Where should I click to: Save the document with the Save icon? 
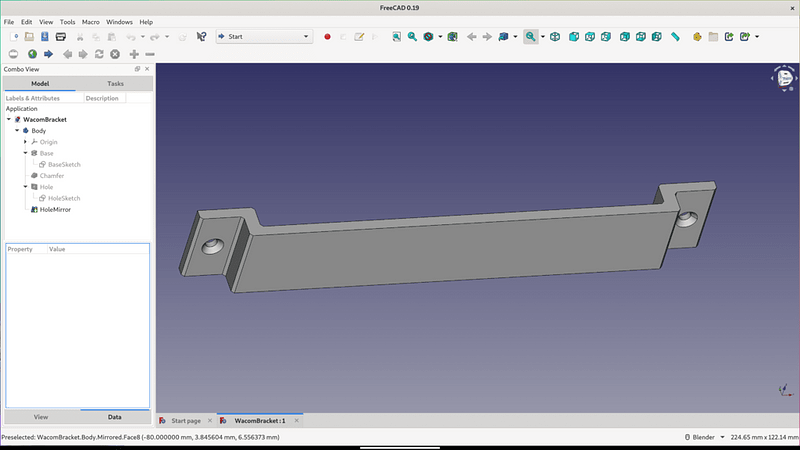pyautogui.click(x=45, y=37)
